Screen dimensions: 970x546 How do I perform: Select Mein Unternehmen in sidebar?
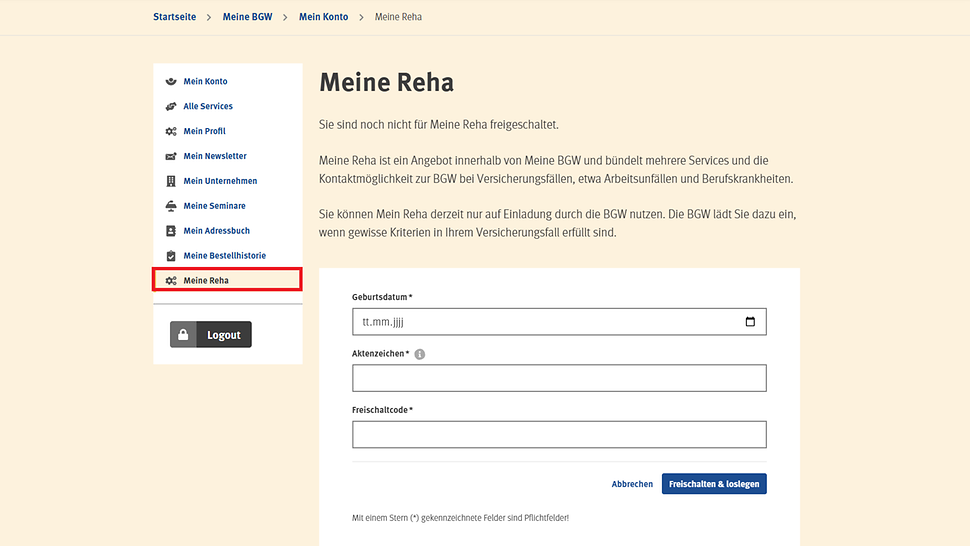coord(220,181)
